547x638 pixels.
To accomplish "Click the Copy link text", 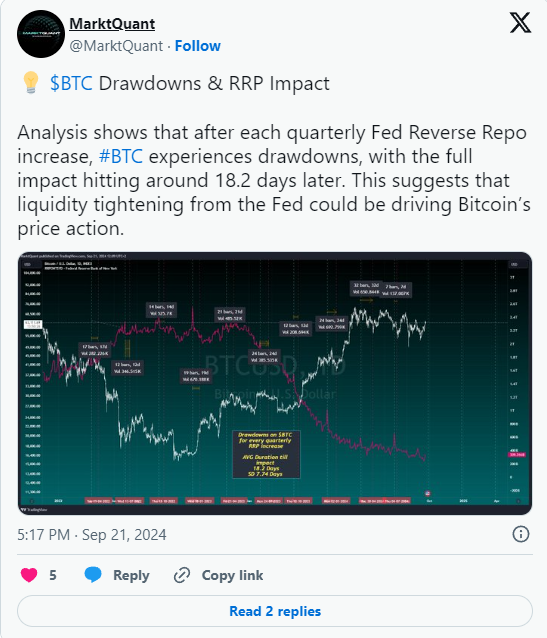I will 232,575.
